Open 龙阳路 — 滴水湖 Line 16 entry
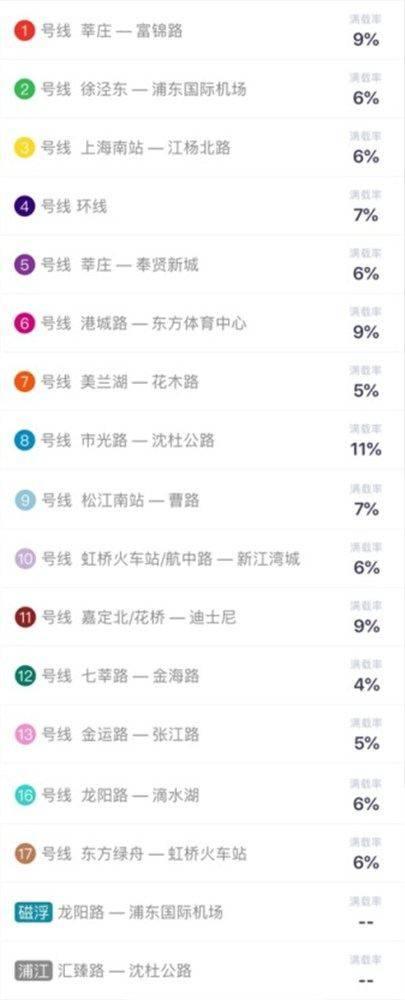This screenshot has height=1000, width=405. point(202,795)
